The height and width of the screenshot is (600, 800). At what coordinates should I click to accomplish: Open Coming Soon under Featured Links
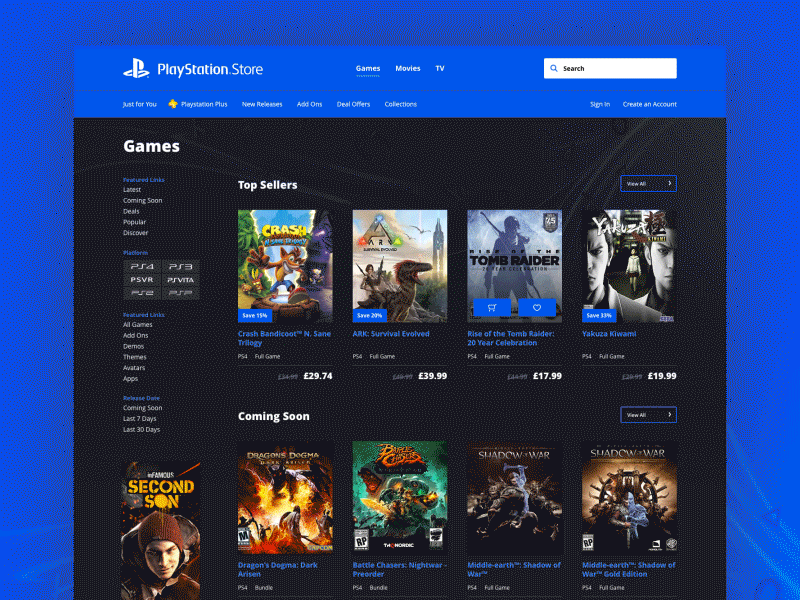click(142, 201)
